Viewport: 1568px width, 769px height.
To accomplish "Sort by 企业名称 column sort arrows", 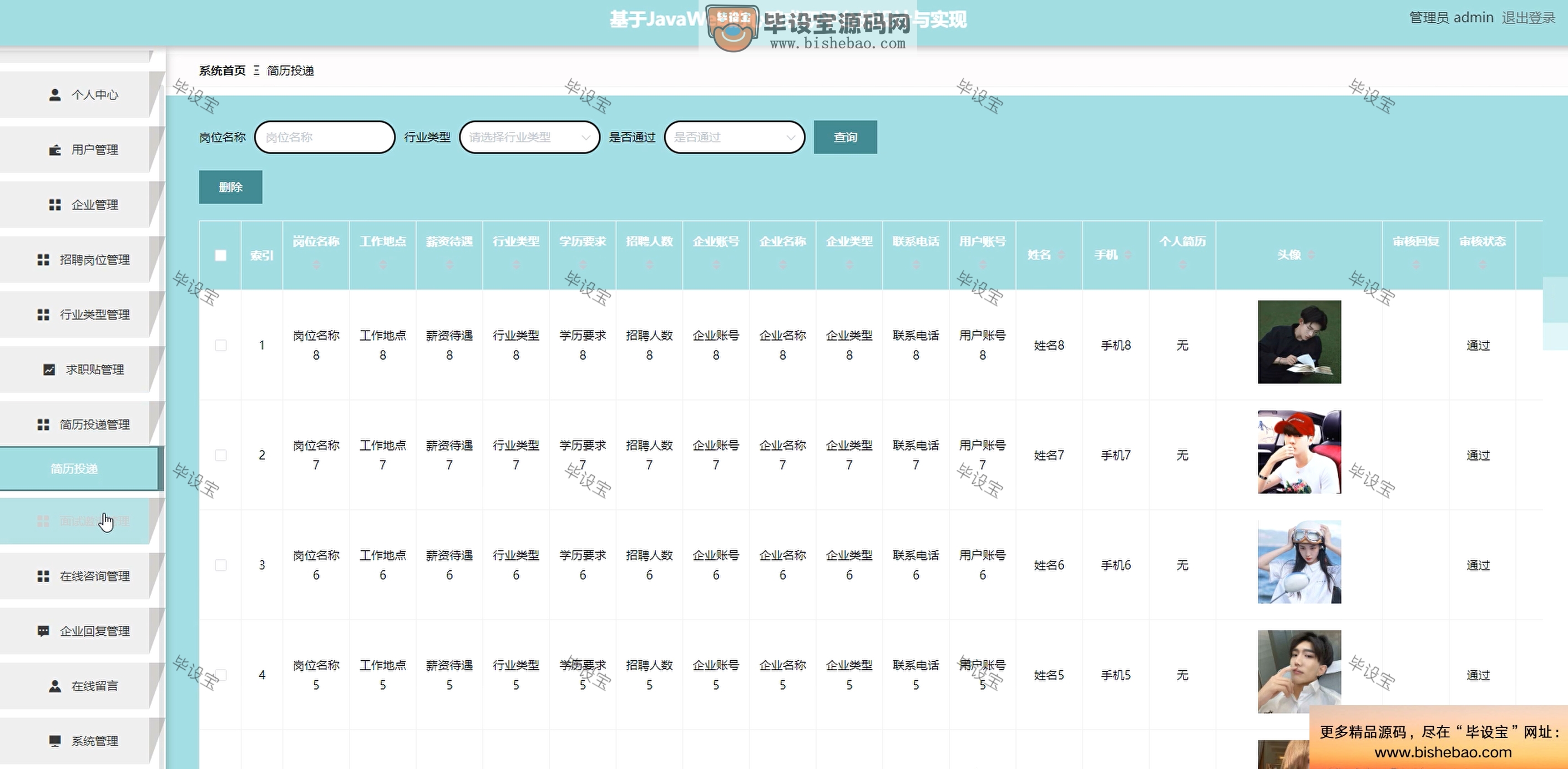I will pos(783,265).
